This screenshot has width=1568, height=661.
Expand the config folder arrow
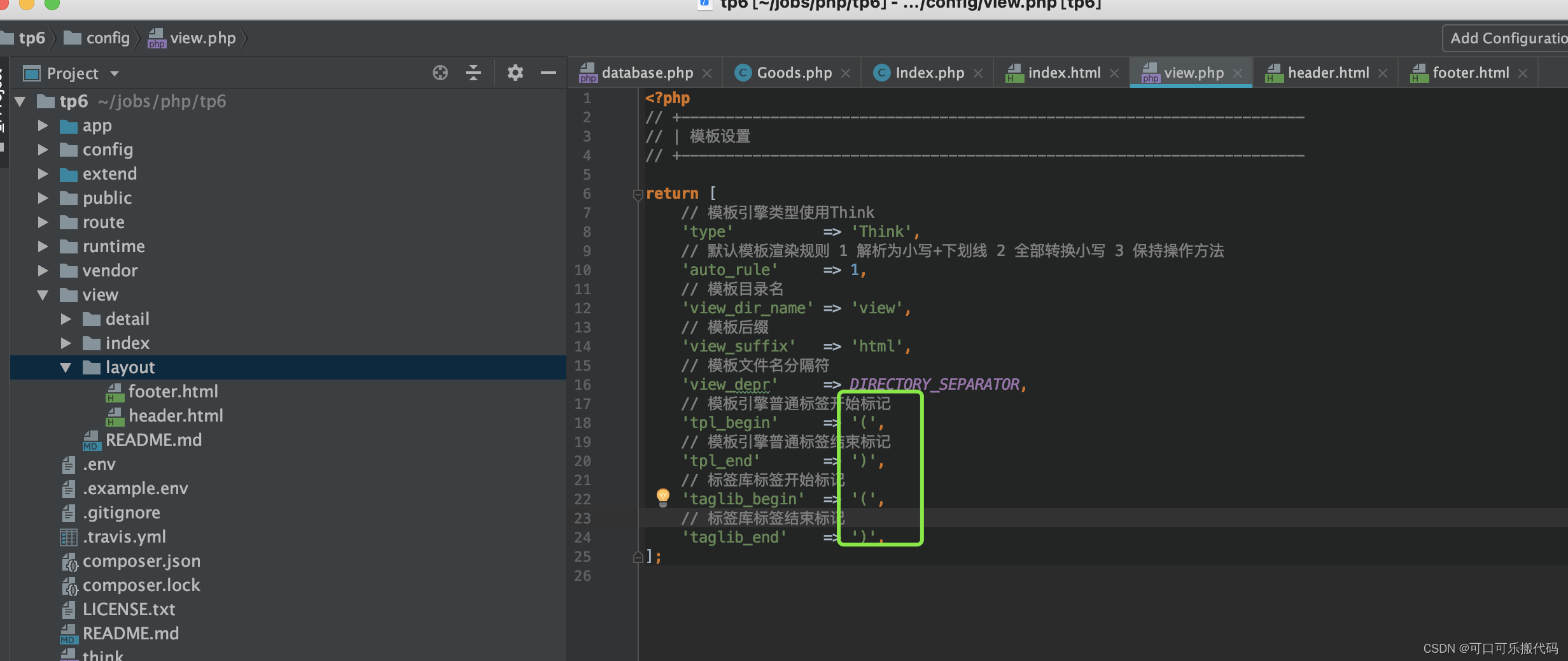[43, 150]
